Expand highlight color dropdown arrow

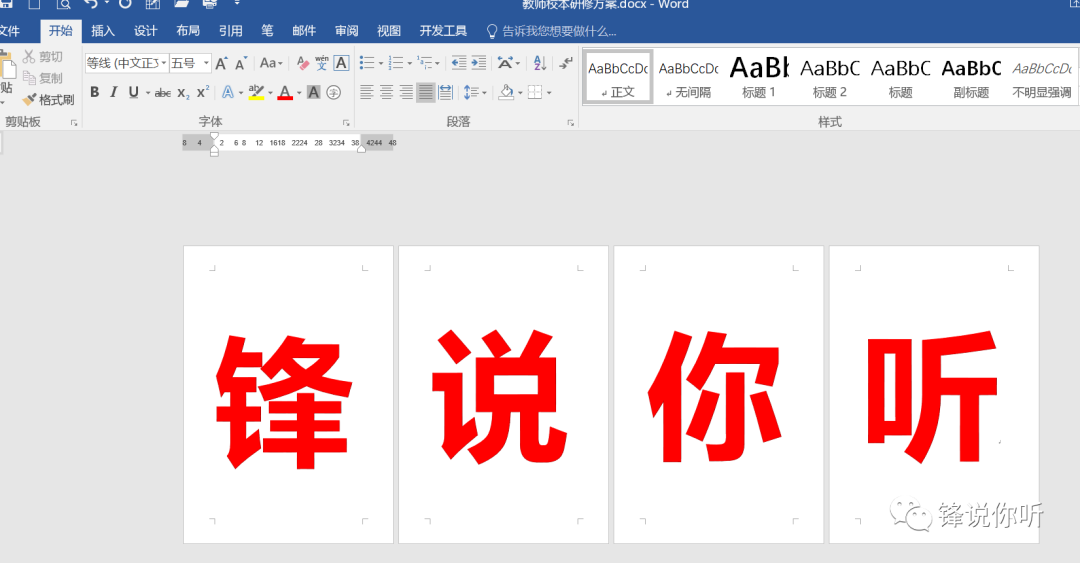(x=270, y=92)
